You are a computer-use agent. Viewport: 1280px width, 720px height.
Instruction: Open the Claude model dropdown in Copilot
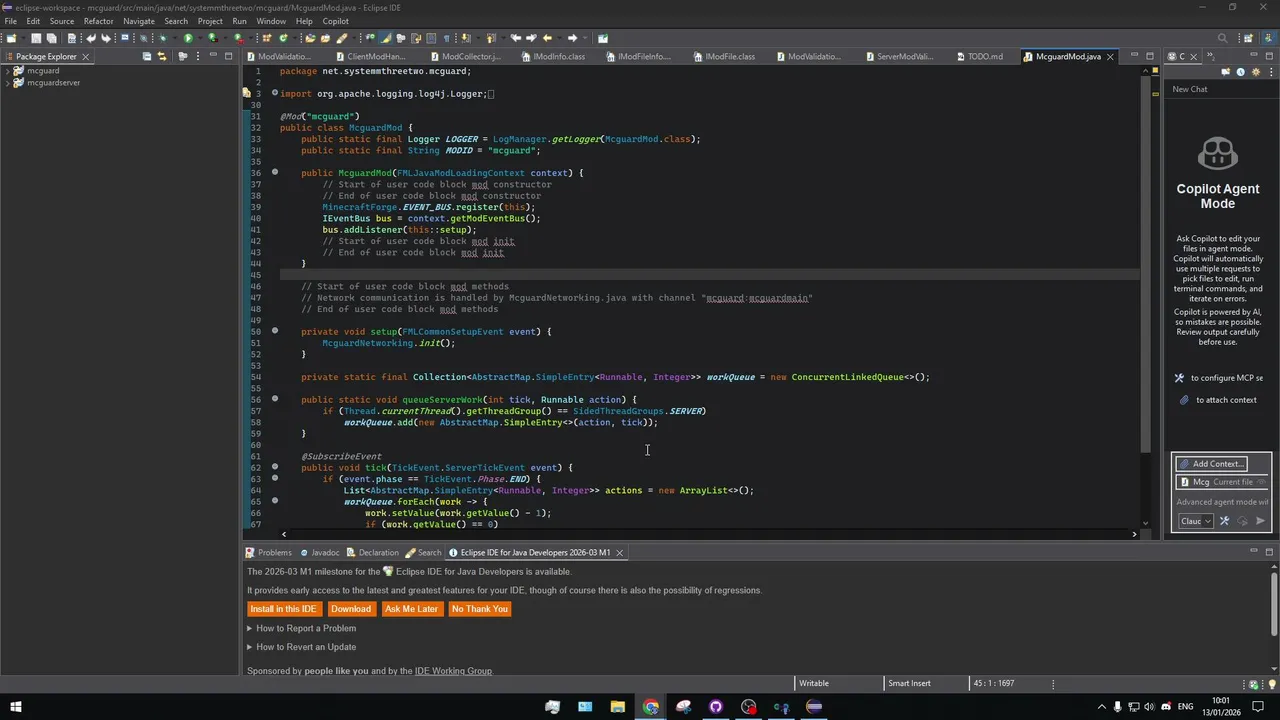[1196, 521]
